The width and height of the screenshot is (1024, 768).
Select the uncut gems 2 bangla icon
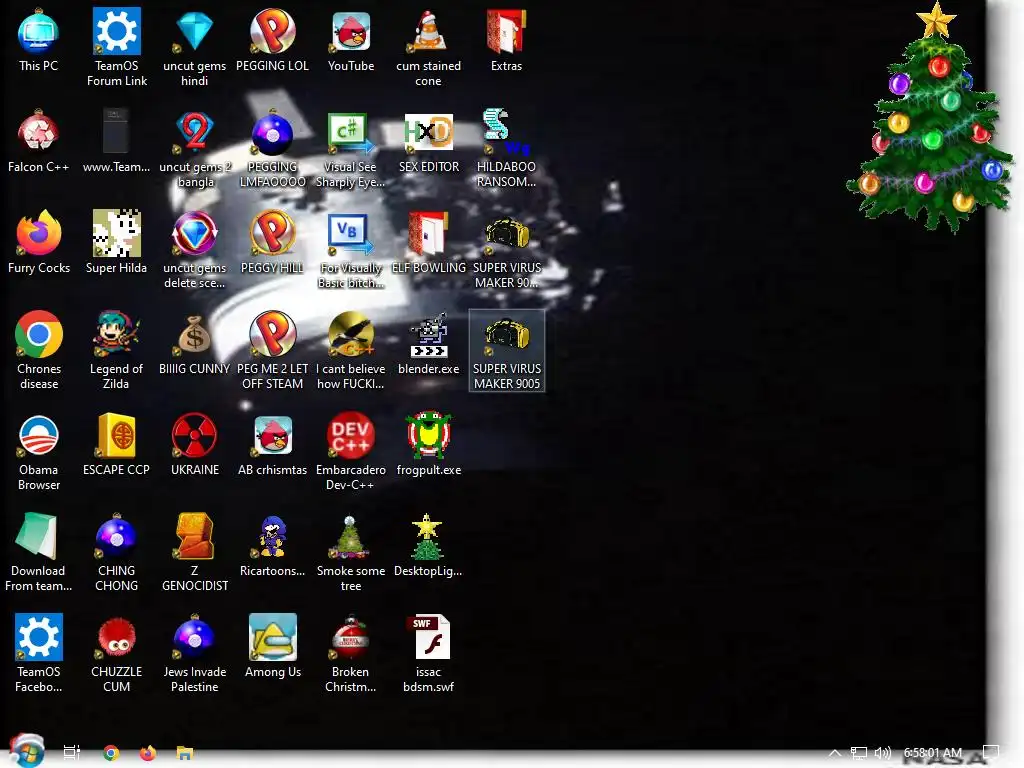point(195,148)
